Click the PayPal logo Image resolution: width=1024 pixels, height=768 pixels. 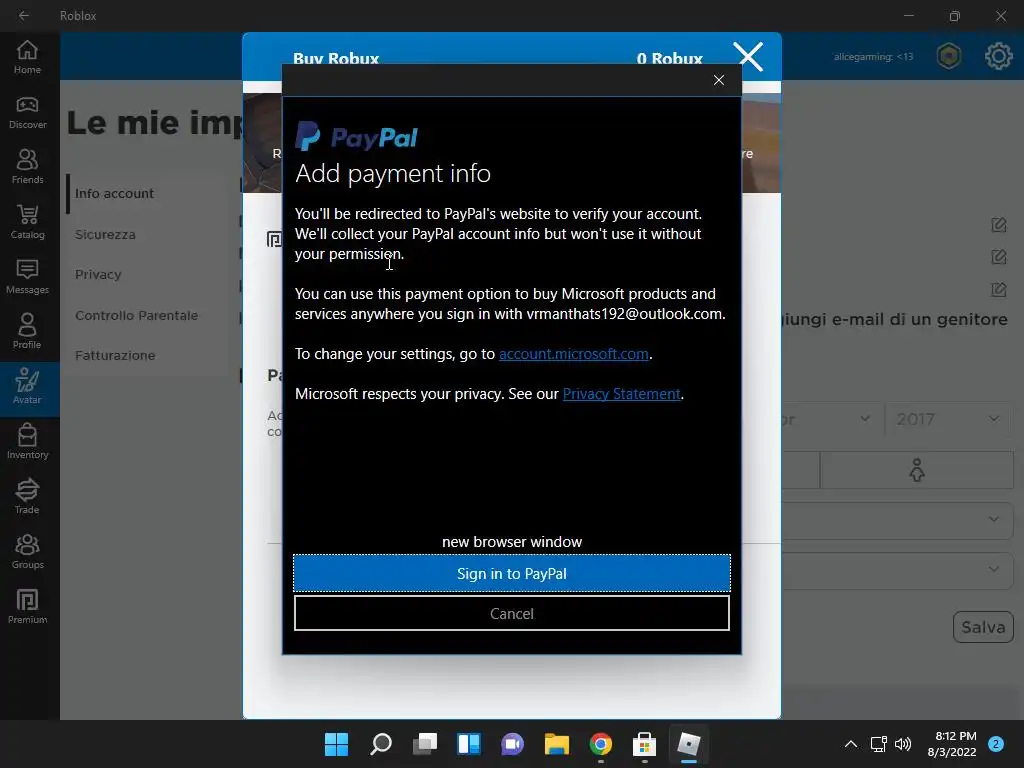click(x=356, y=136)
